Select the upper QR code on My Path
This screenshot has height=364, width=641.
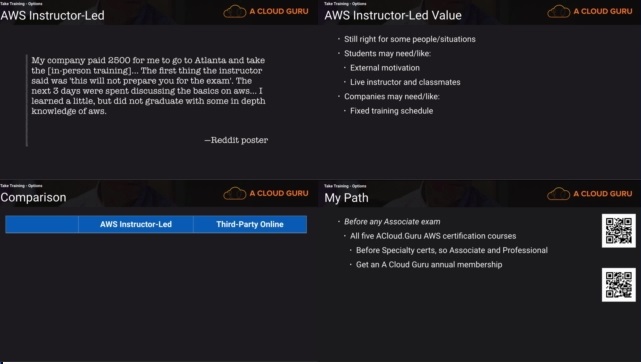tap(619, 231)
